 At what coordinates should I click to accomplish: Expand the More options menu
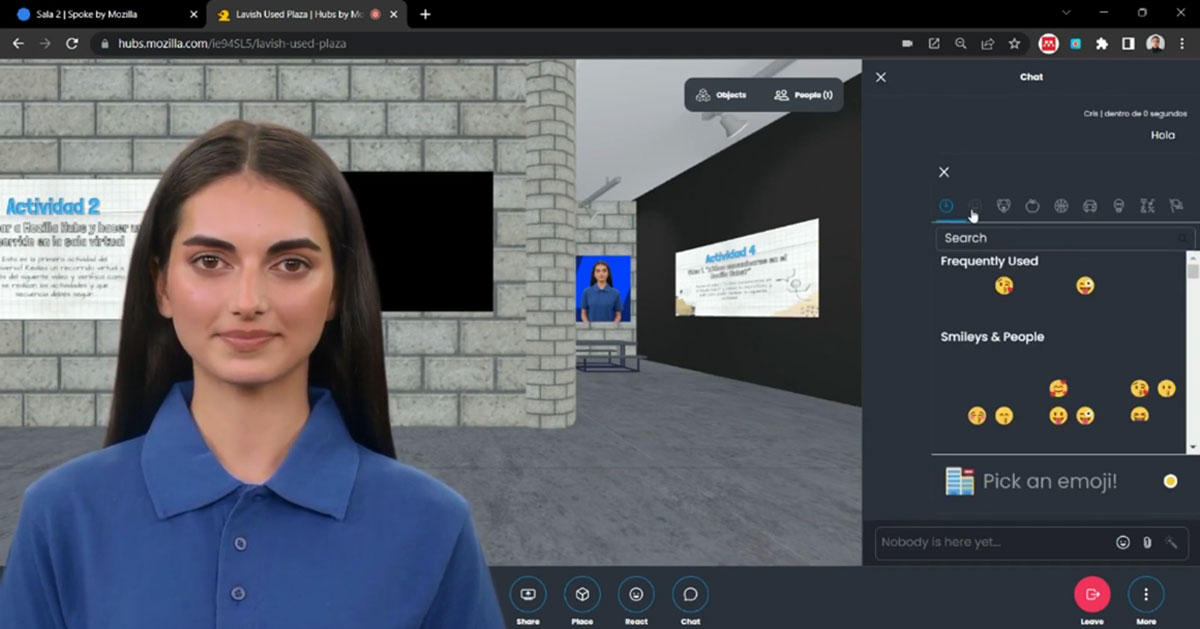[1146, 594]
